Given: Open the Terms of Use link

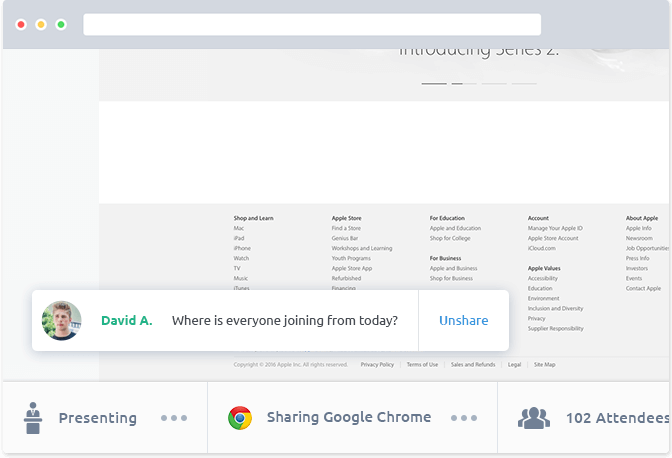Looking at the screenshot, I should (x=422, y=365).
